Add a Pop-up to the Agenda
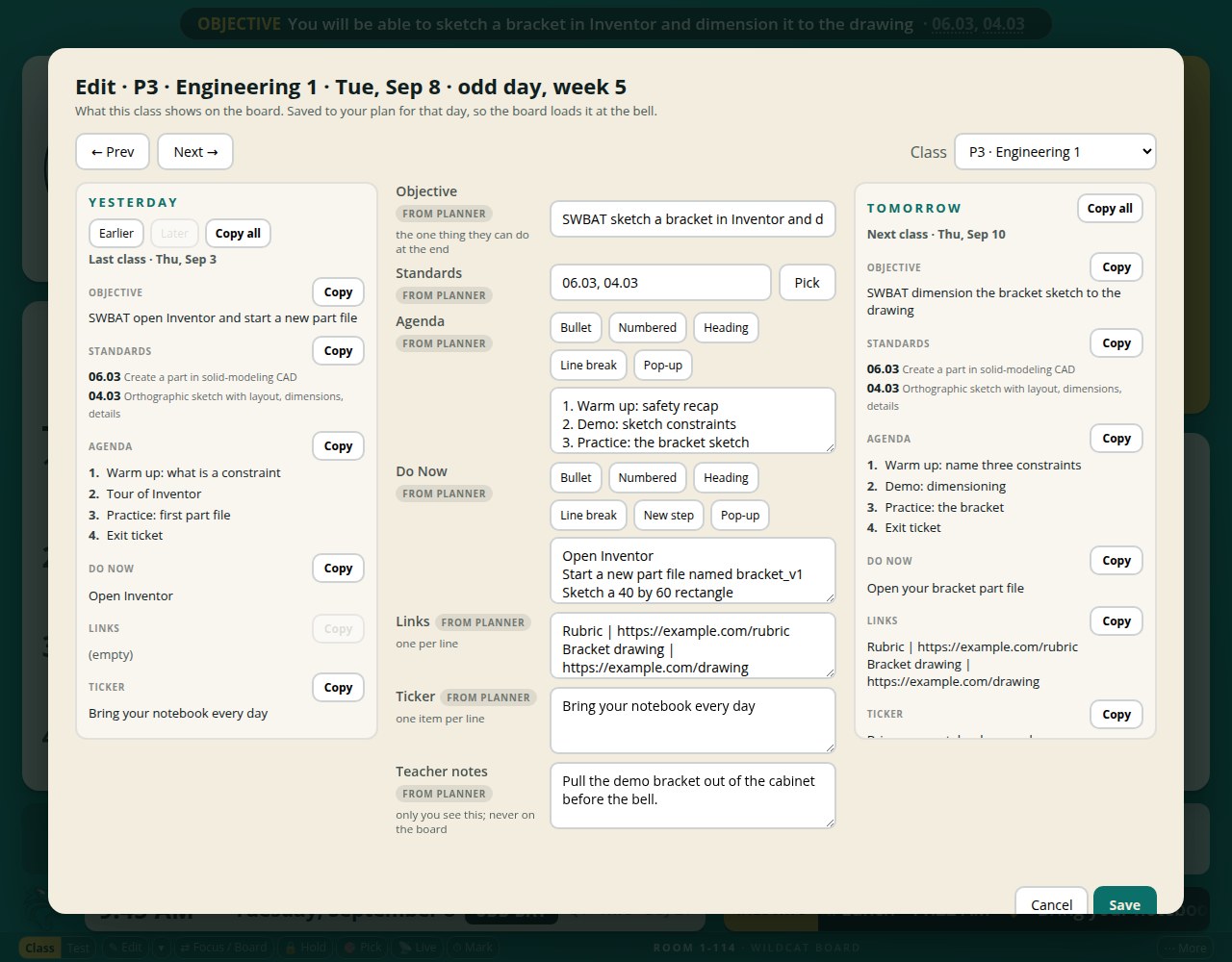 (662, 366)
